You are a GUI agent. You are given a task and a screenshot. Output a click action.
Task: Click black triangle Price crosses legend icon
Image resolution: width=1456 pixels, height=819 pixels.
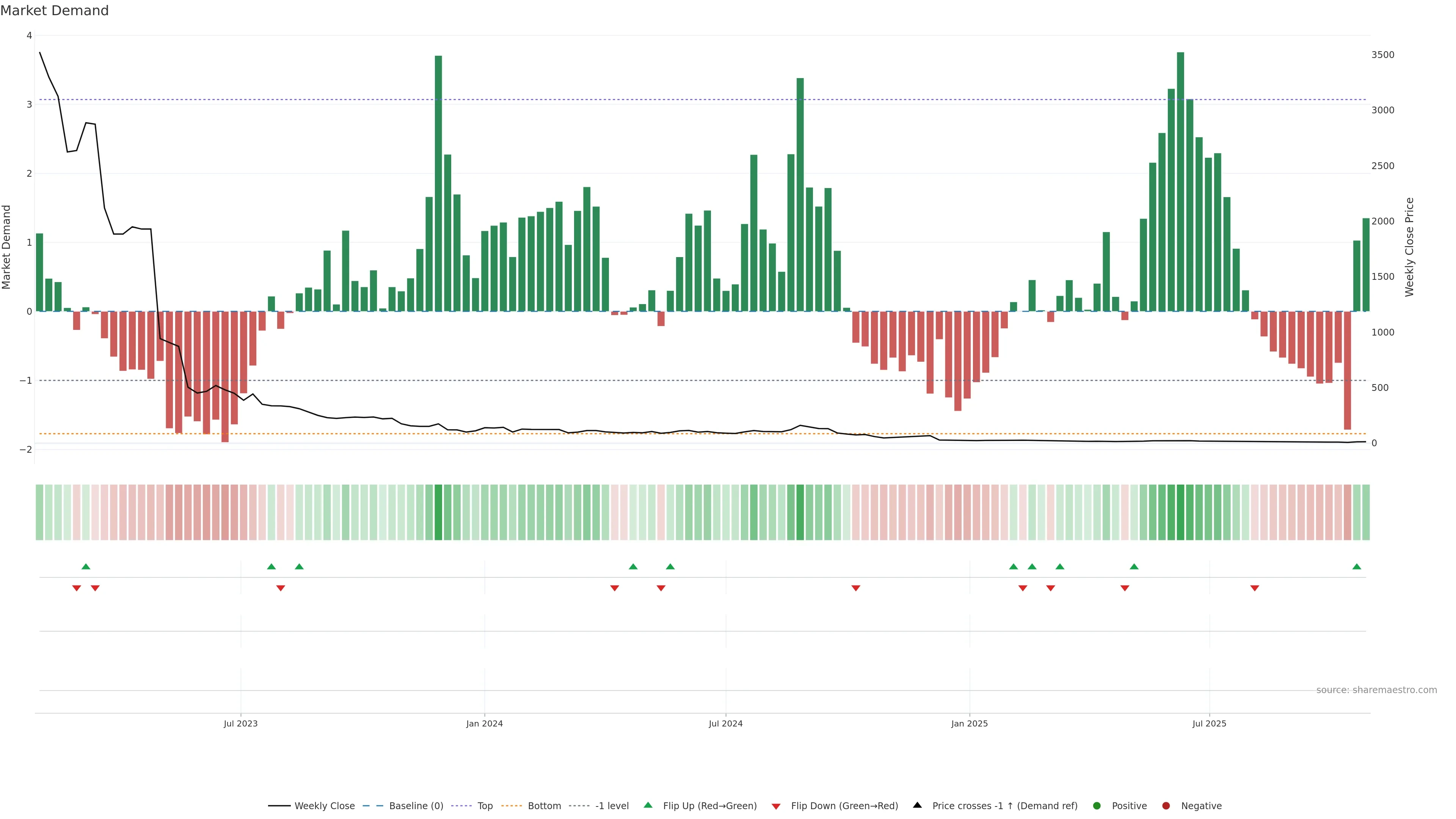pos(917,805)
